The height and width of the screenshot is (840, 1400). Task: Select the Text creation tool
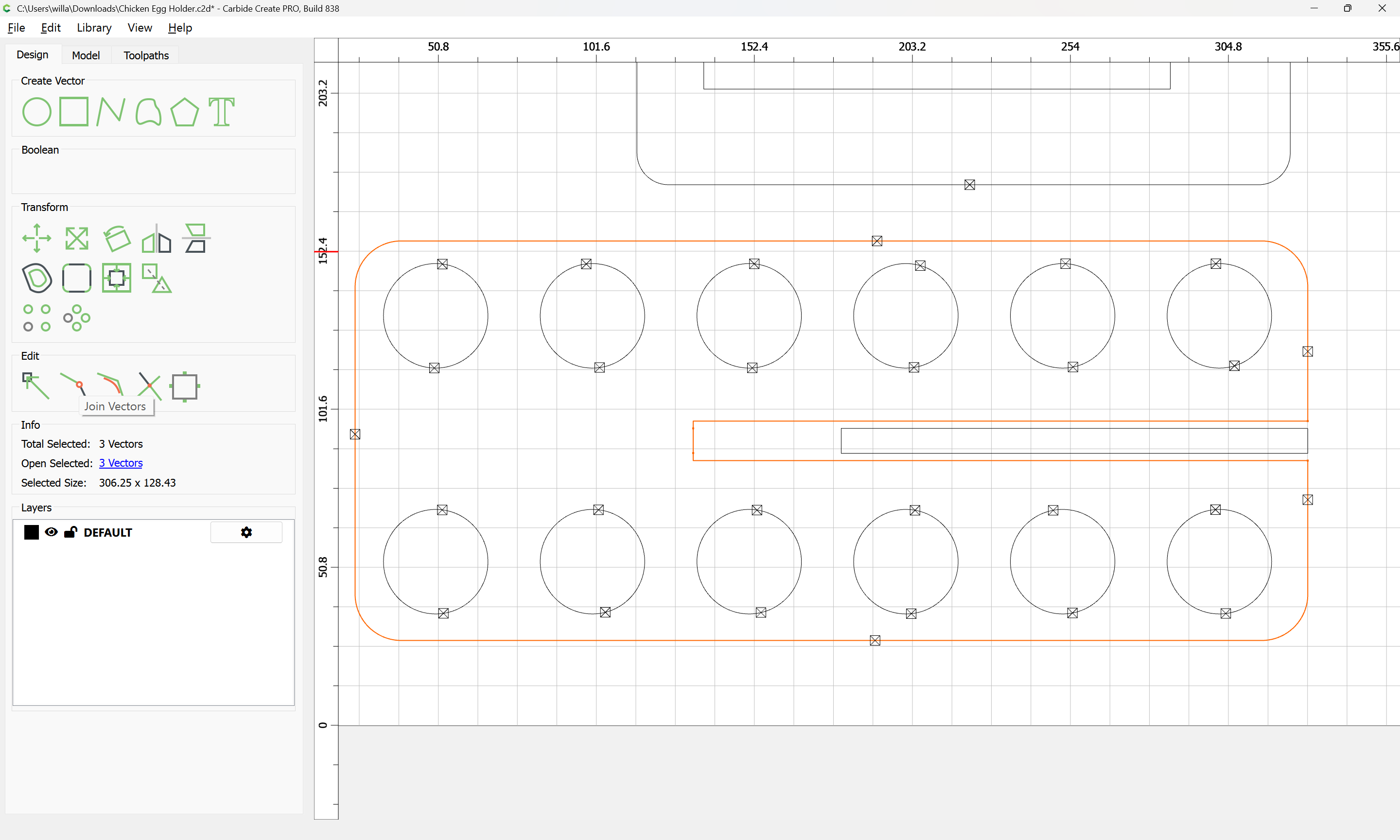coord(221,111)
